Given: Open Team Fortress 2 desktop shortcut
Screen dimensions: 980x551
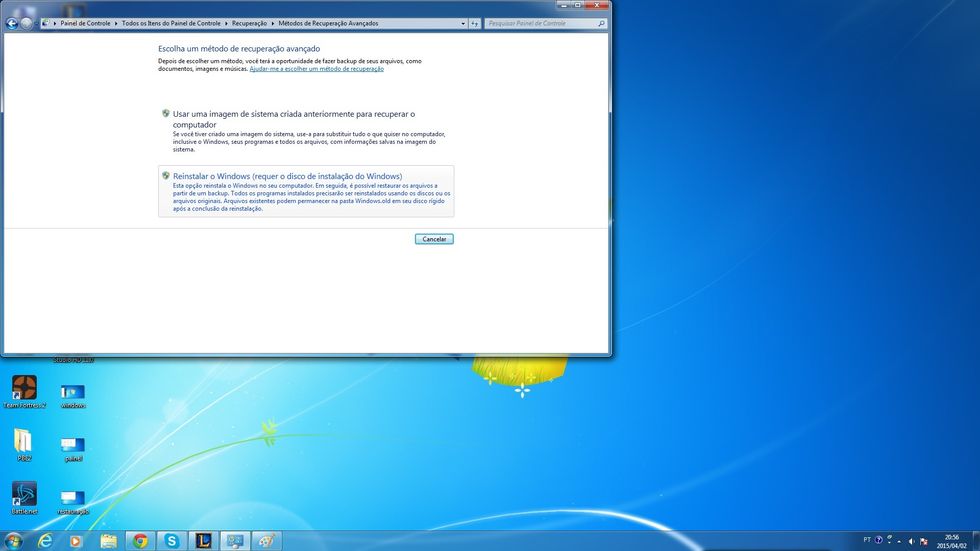Looking at the screenshot, I should pos(24,392).
